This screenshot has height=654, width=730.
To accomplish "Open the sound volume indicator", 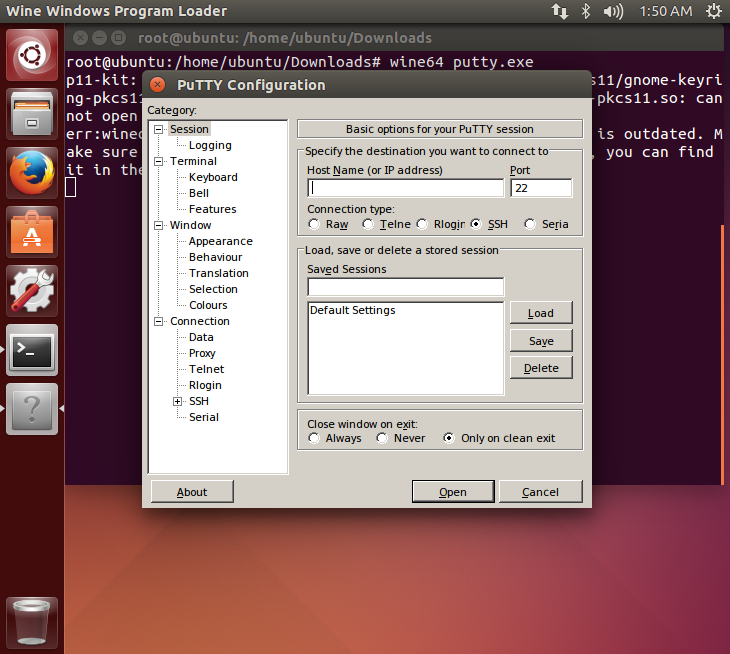I will [613, 11].
